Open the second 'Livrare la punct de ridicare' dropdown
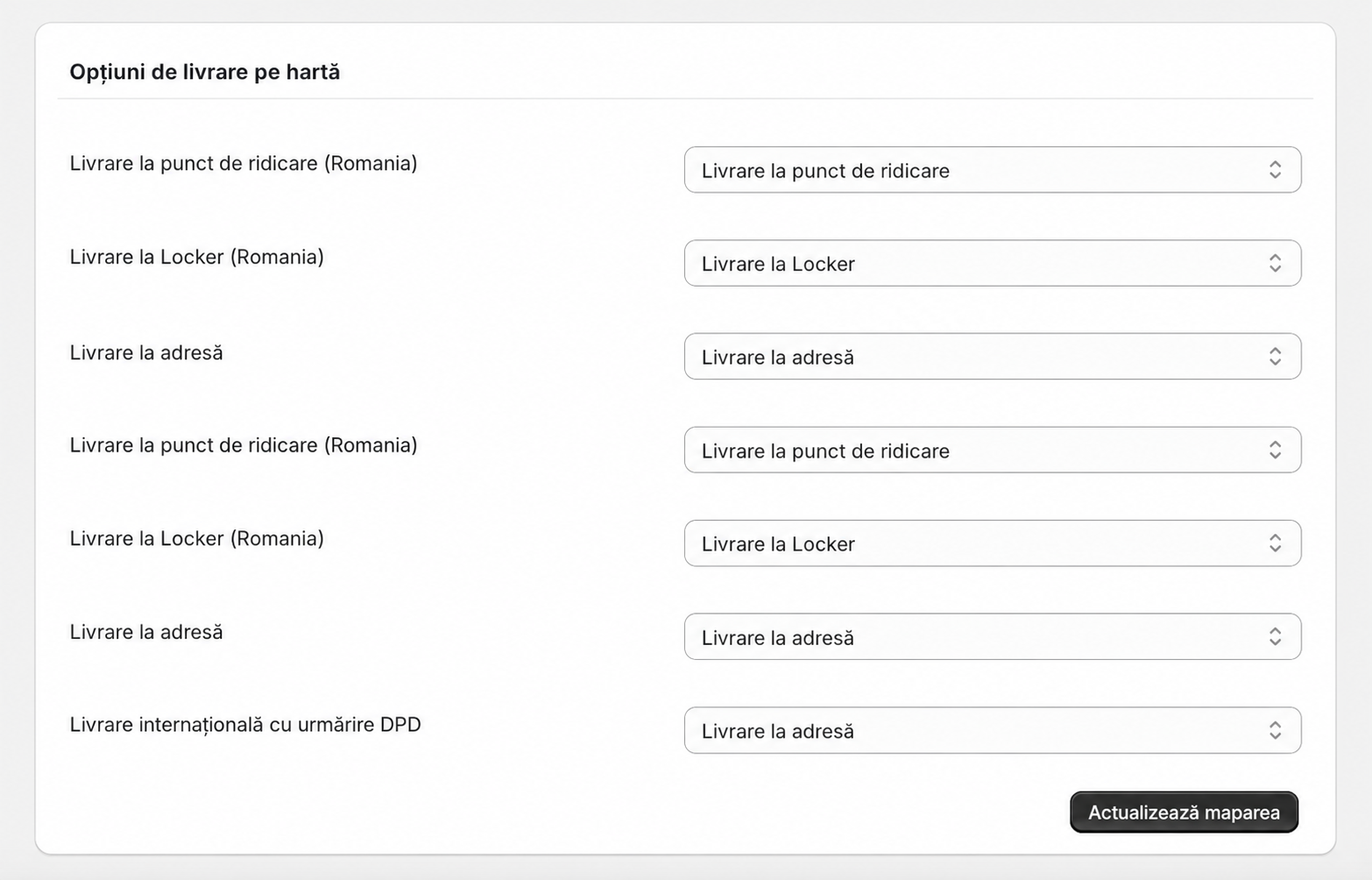This screenshot has width=1372, height=880. 993,450
